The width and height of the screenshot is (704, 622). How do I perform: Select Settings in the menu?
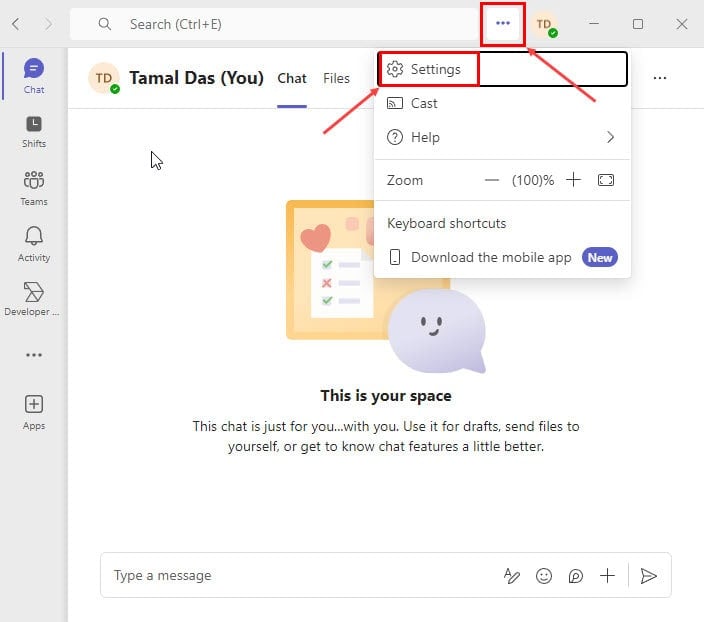click(x=502, y=69)
